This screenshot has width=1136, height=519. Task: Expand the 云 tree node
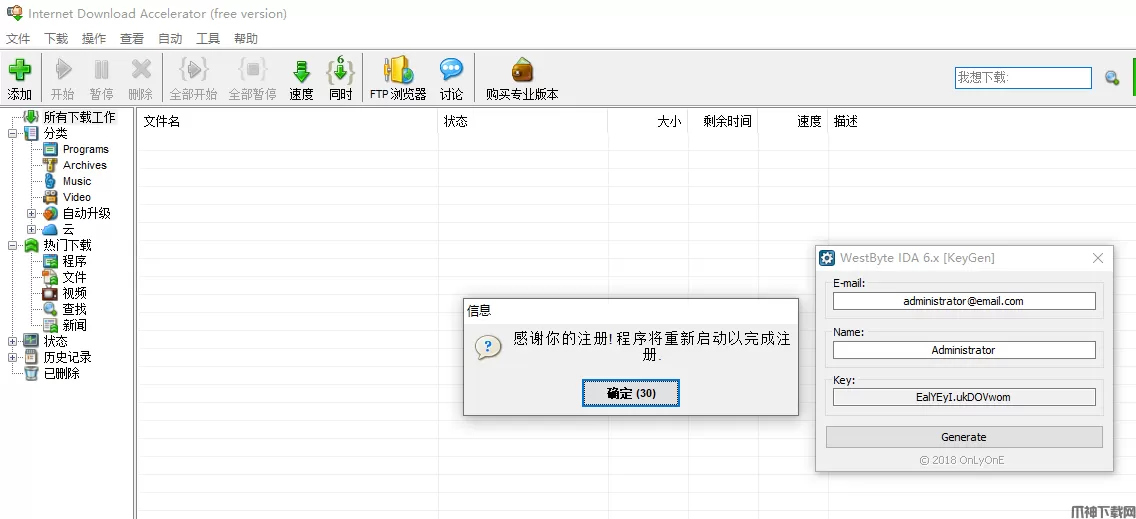(x=31, y=229)
